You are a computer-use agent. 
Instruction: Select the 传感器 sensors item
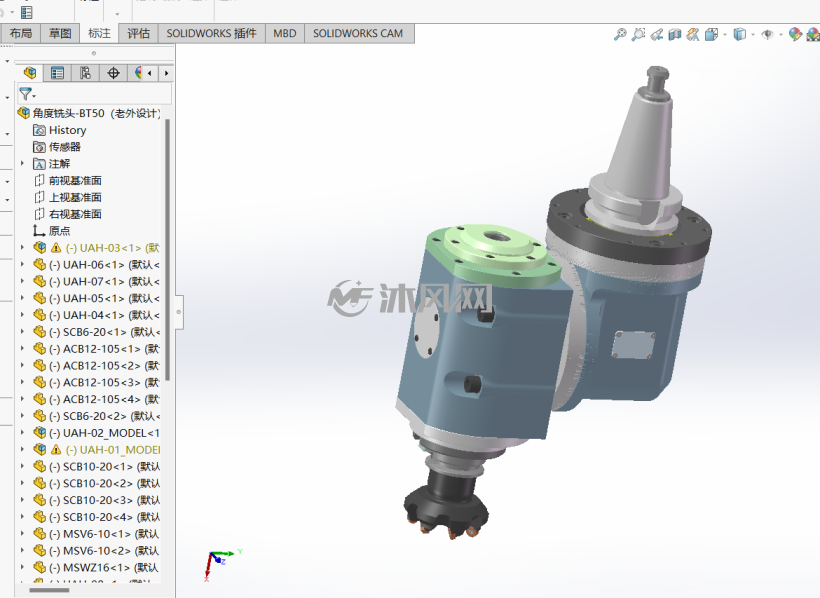(65, 147)
